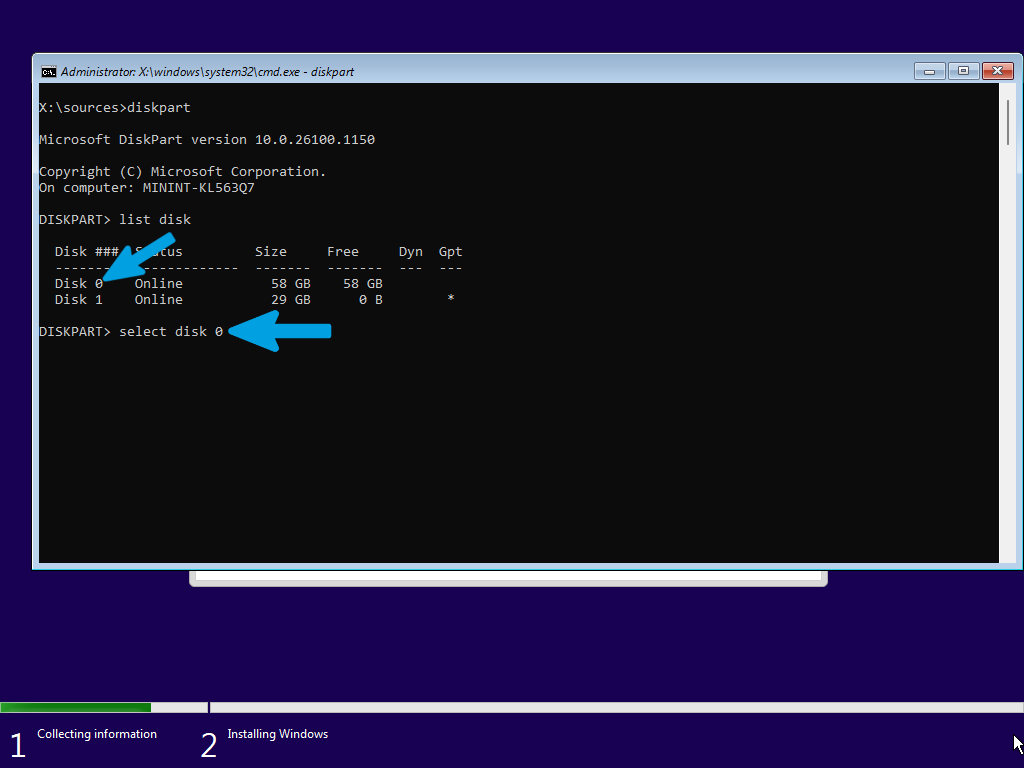The width and height of the screenshot is (1024, 768).
Task: Maximize the diskpart command window
Action: pos(963,71)
